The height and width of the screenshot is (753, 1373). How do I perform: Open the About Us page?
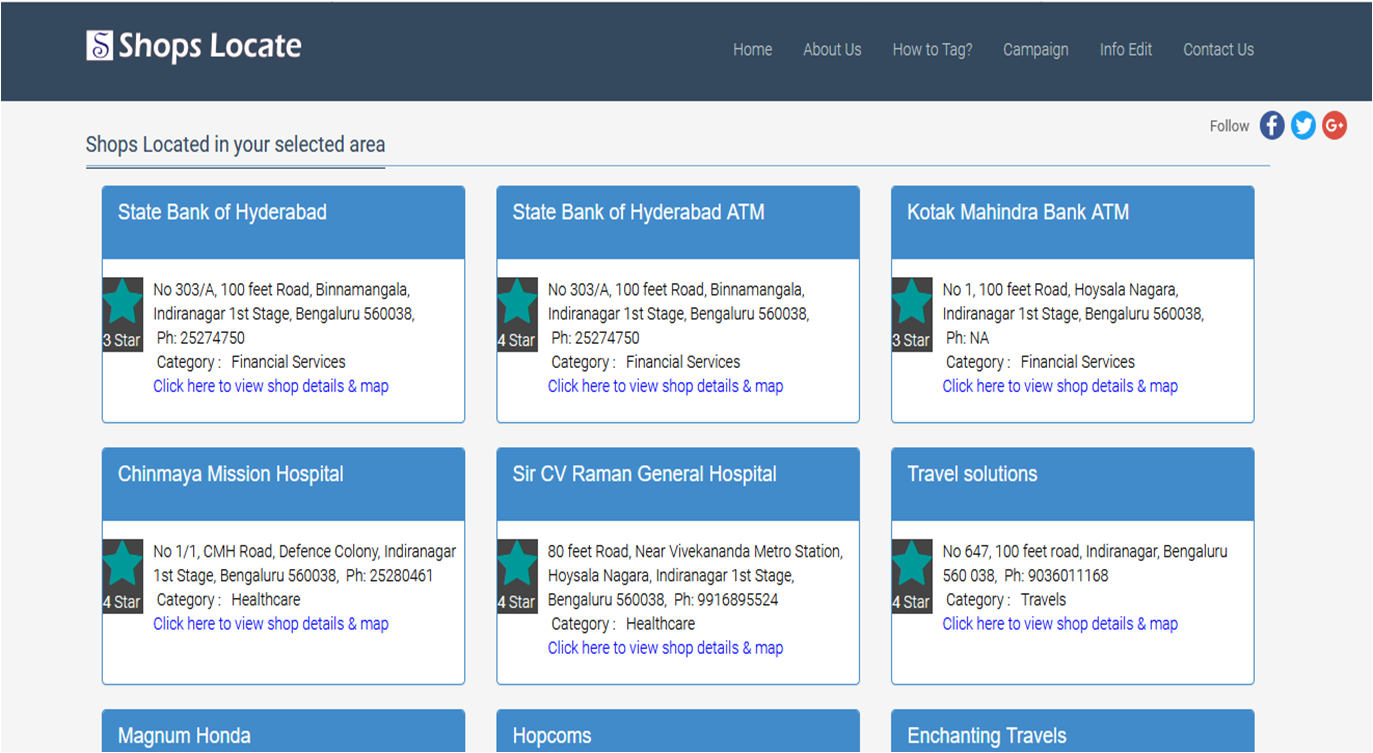832,49
